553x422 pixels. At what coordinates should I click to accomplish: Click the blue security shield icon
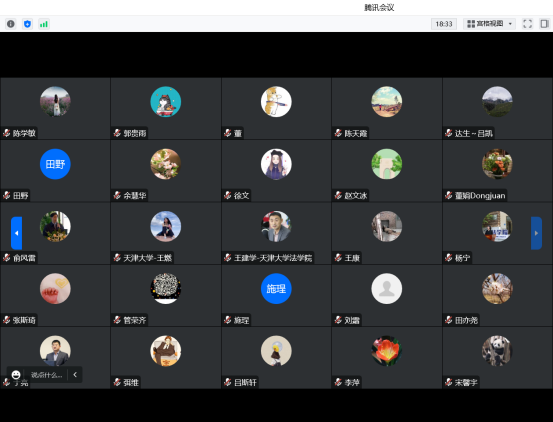click(27, 24)
